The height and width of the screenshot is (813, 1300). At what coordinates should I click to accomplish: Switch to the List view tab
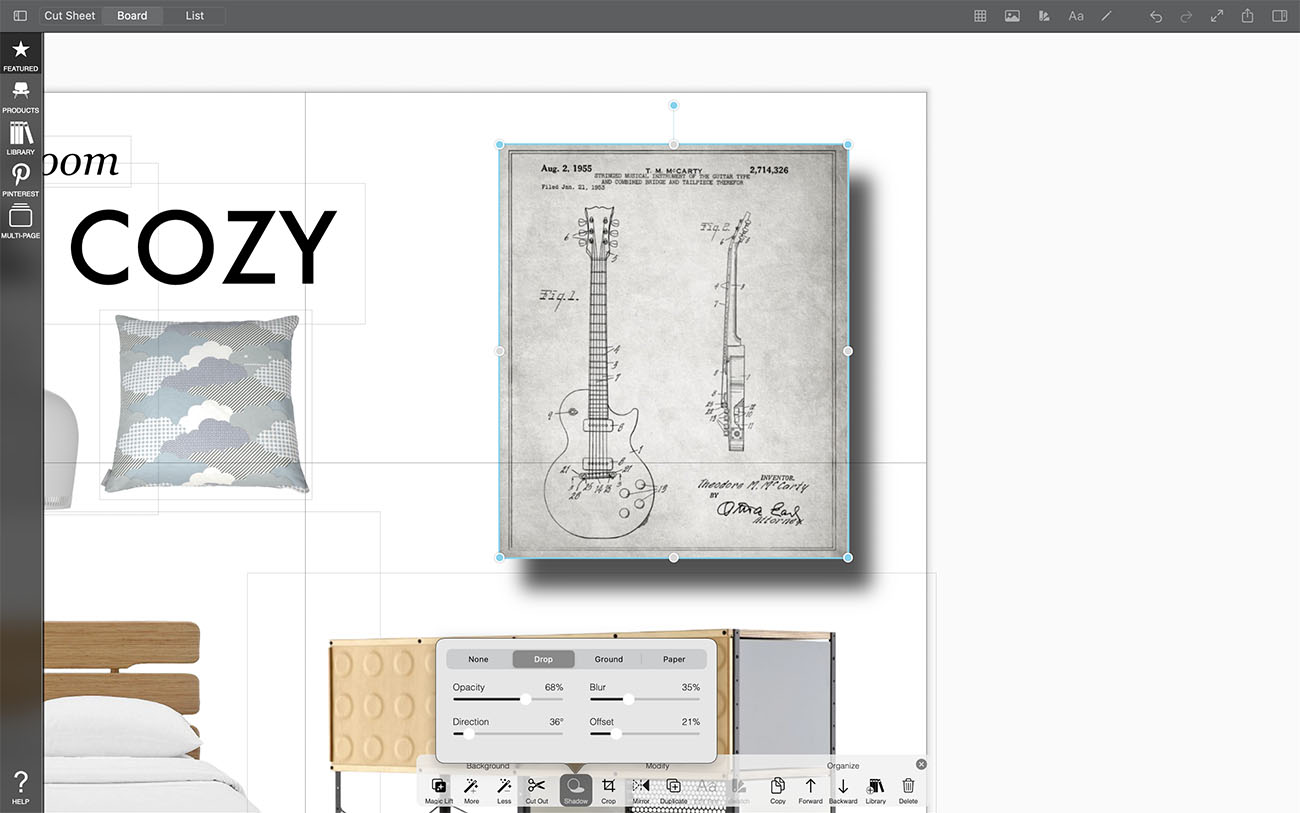[195, 16]
